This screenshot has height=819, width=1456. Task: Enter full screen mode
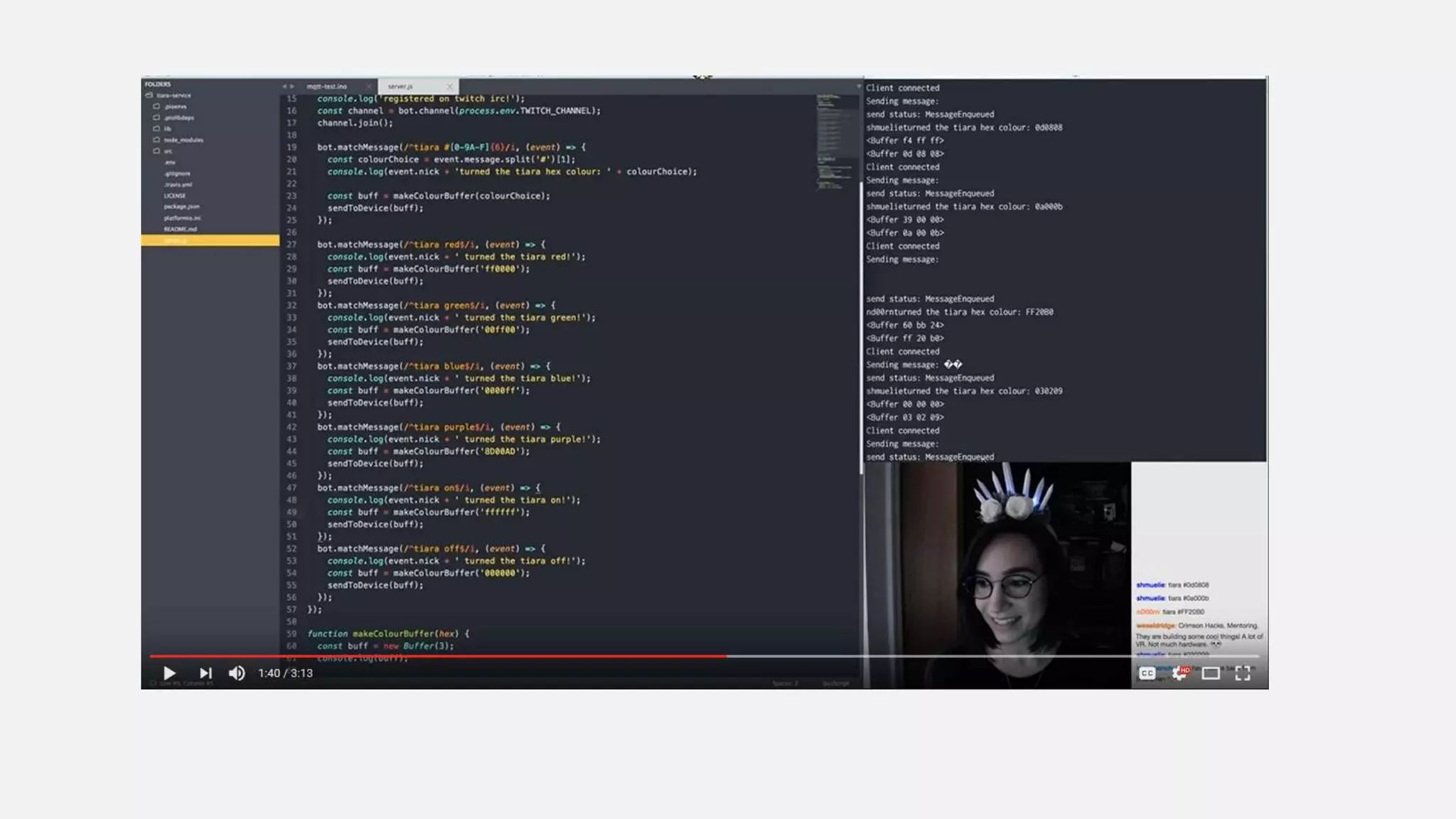click(x=1243, y=673)
